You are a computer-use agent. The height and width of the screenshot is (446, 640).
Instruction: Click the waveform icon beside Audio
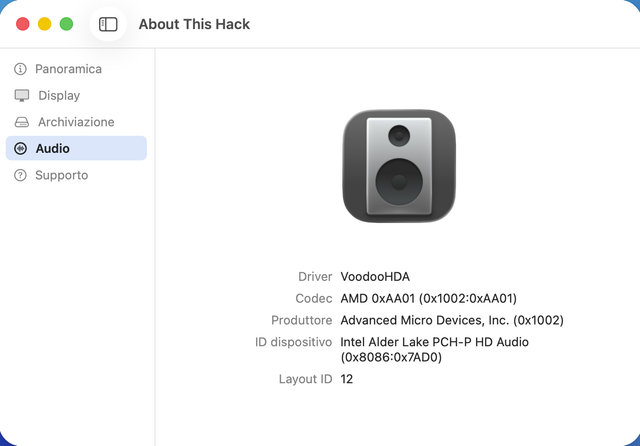[x=20, y=149]
